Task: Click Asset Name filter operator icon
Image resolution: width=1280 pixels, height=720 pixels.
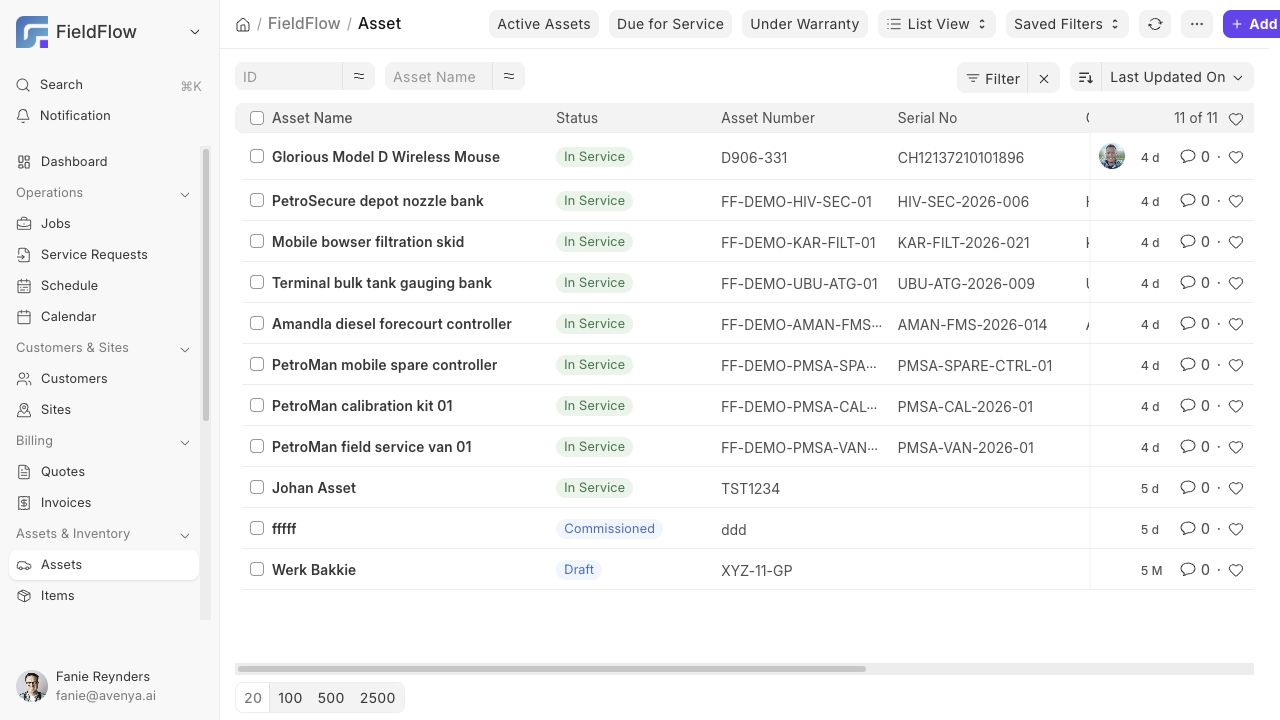Action: (x=509, y=76)
